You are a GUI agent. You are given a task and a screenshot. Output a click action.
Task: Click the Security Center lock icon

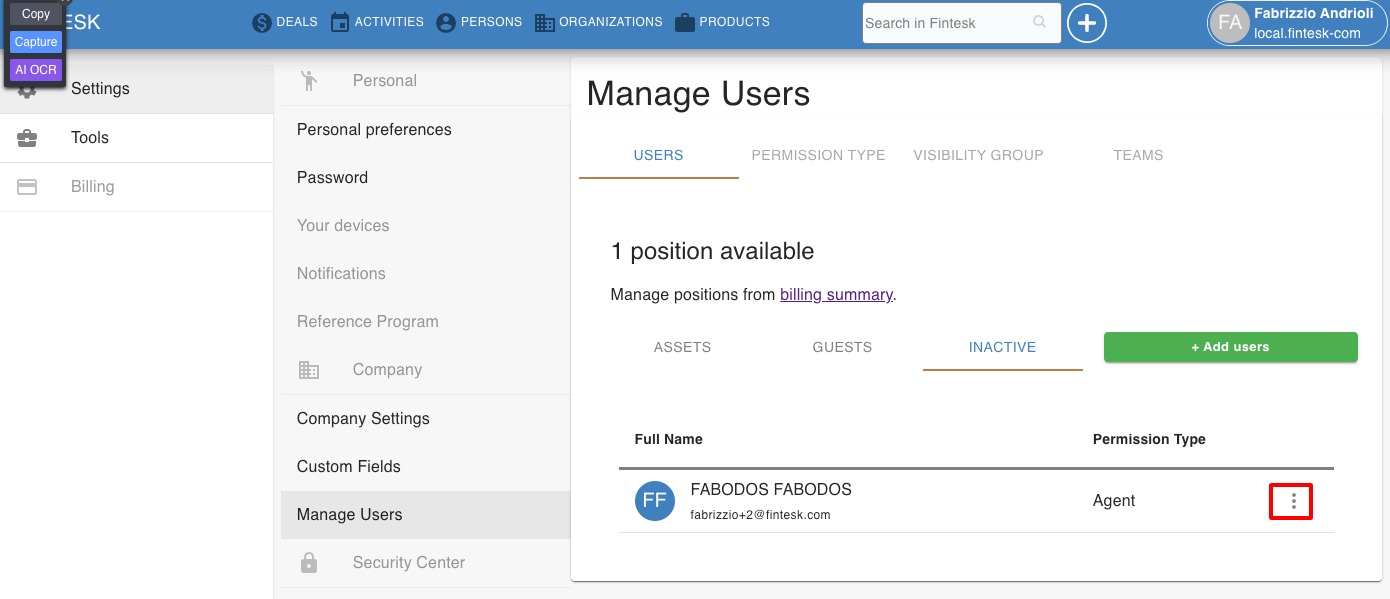click(309, 563)
